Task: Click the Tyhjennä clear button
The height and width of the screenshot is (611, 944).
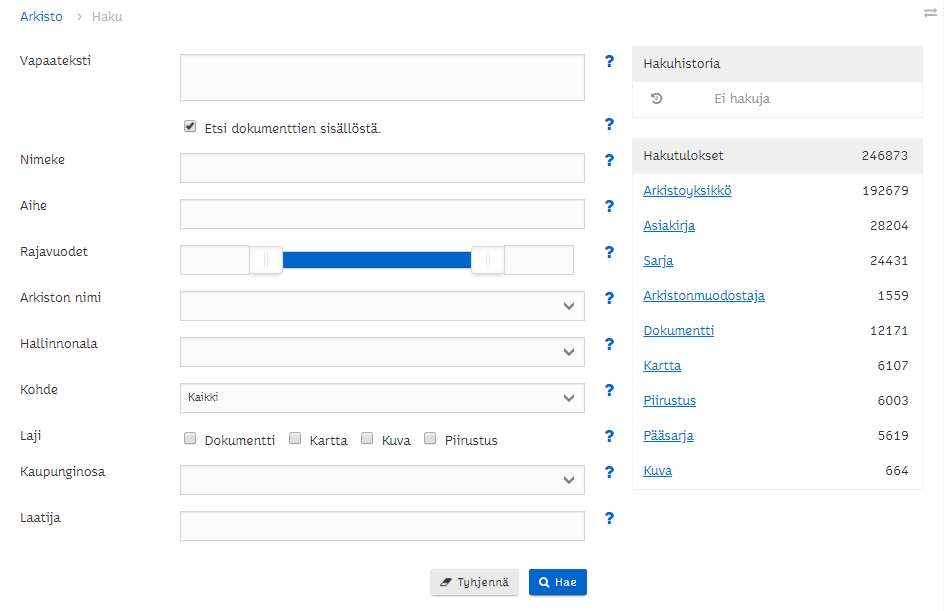Action: (474, 582)
